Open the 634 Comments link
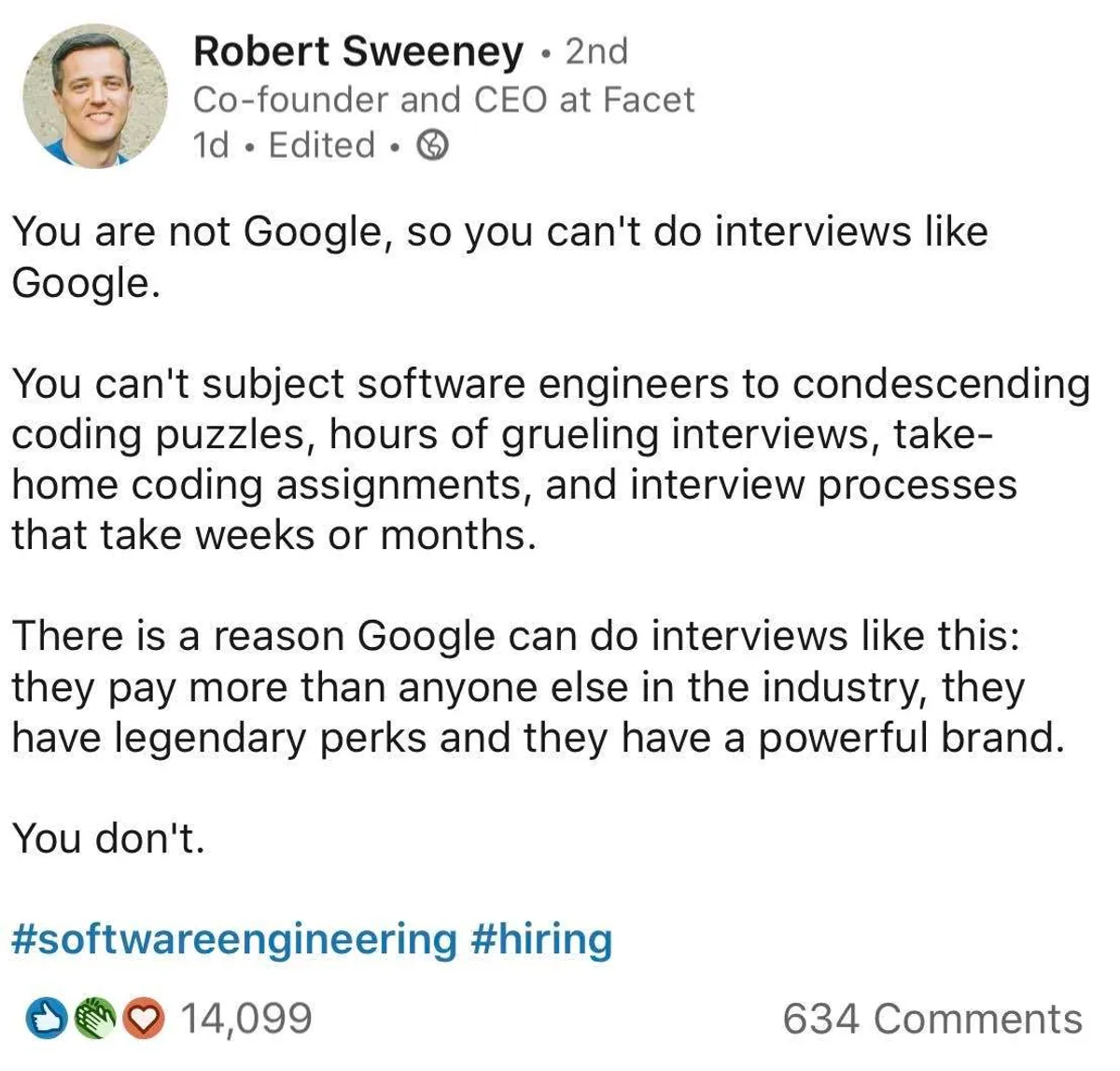Viewport: 1120px width, 1071px height. tap(931, 1019)
